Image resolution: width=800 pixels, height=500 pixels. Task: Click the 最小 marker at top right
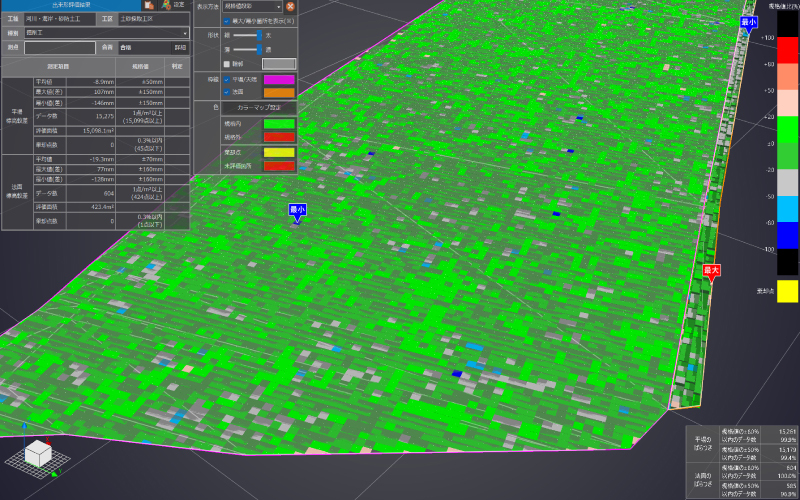point(749,22)
